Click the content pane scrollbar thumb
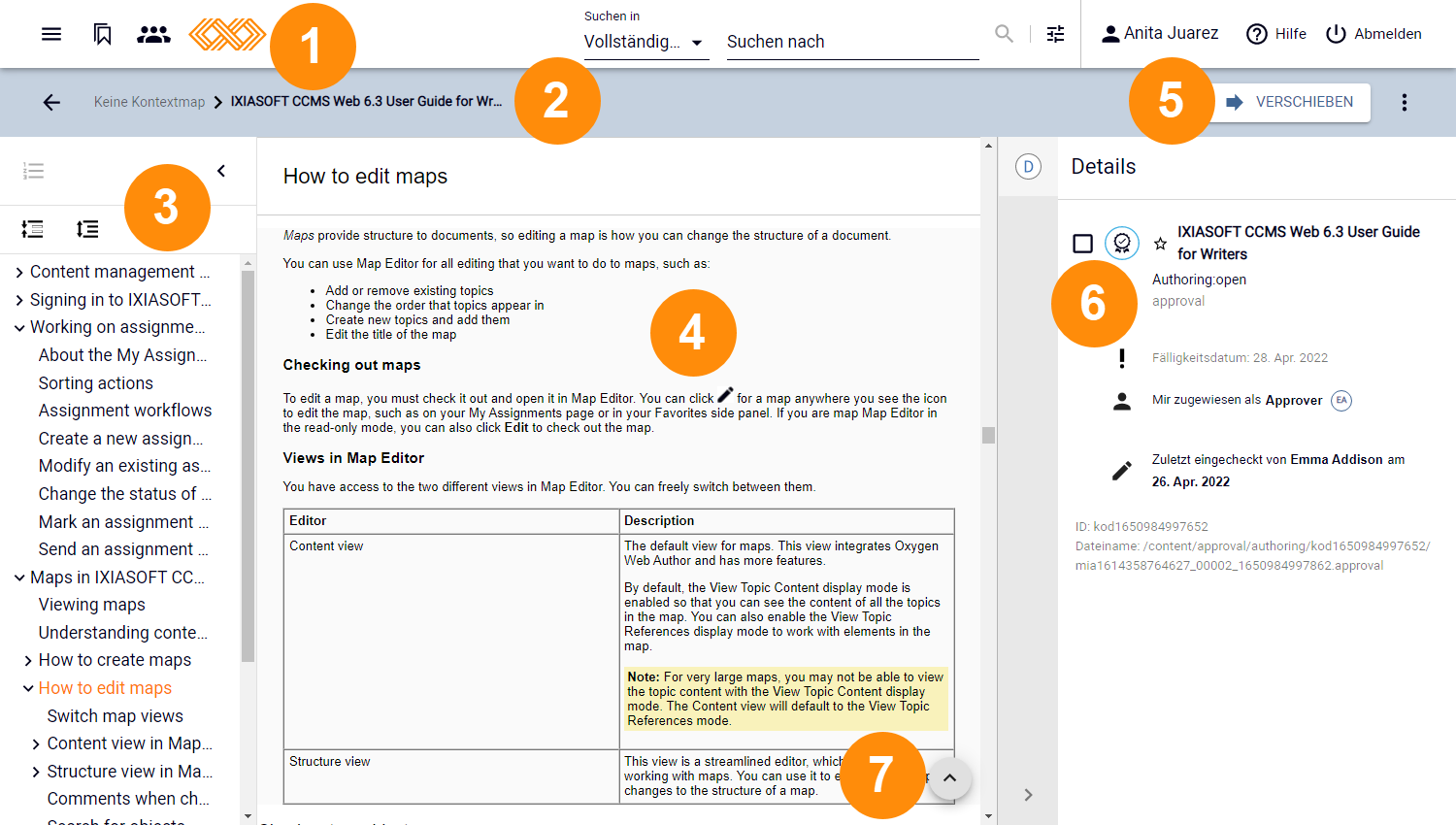The height and width of the screenshot is (825, 1456). click(x=988, y=435)
